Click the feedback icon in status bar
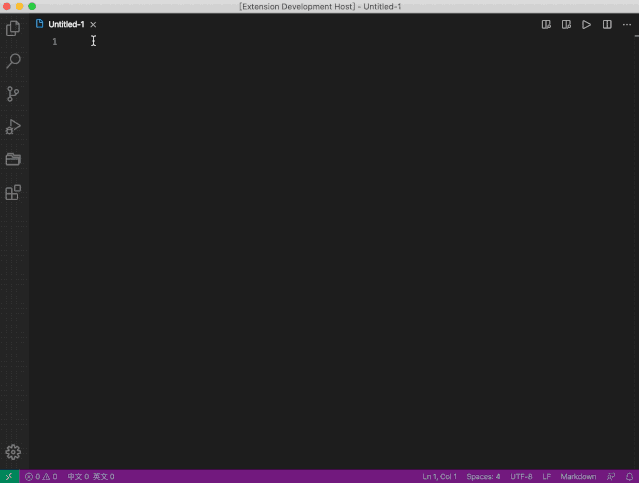Image resolution: width=639 pixels, height=483 pixels. (610, 476)
